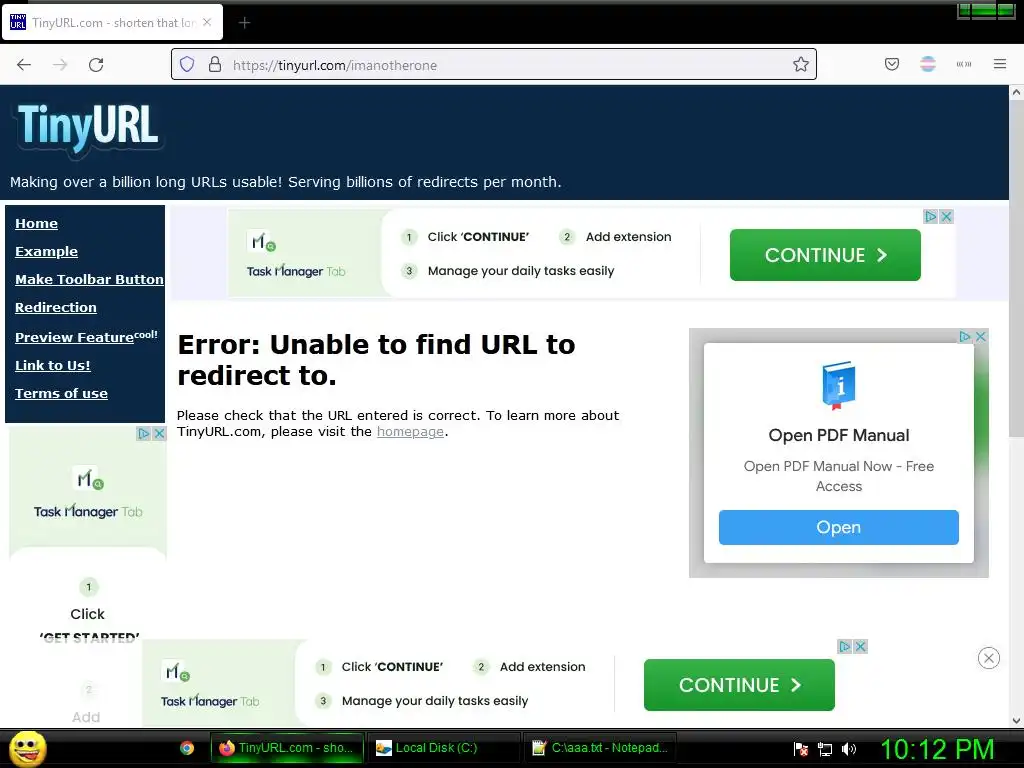This screenshot has width=1024, height=768.
Task: Switch to Local Disk (C:) taskbar window
Action: point(443,748)
